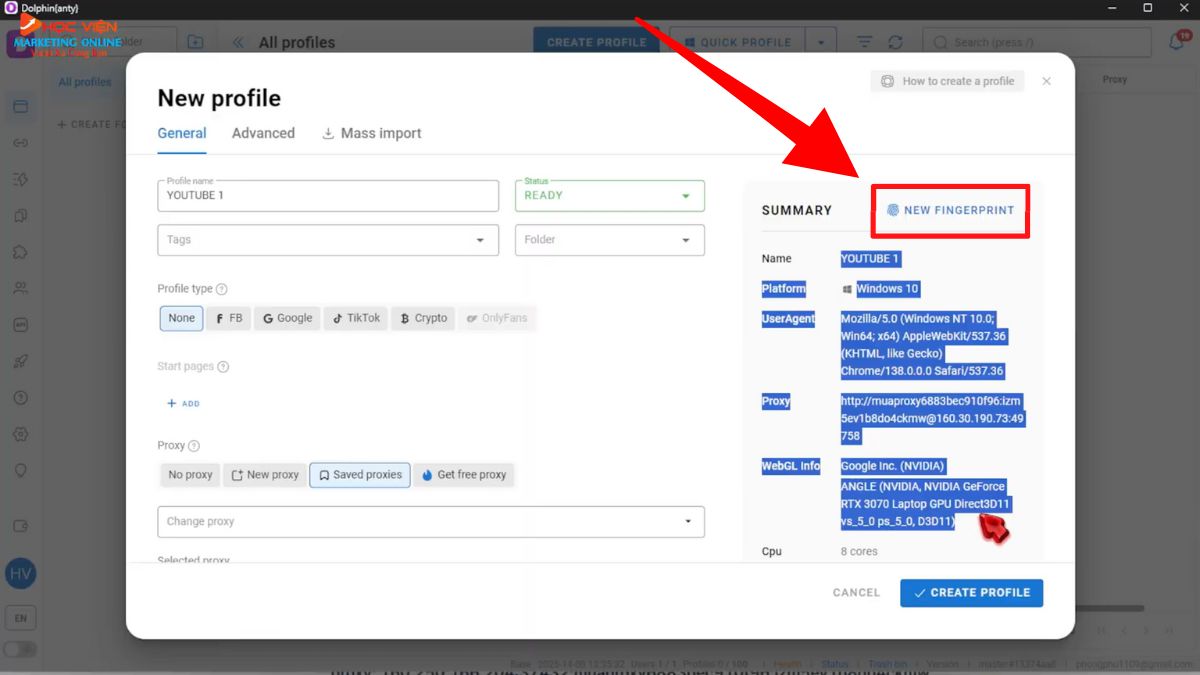Toggle the theme switch at sidebar bottom
This screenshot has height=675, width=1200.
[x=20, y=649]
